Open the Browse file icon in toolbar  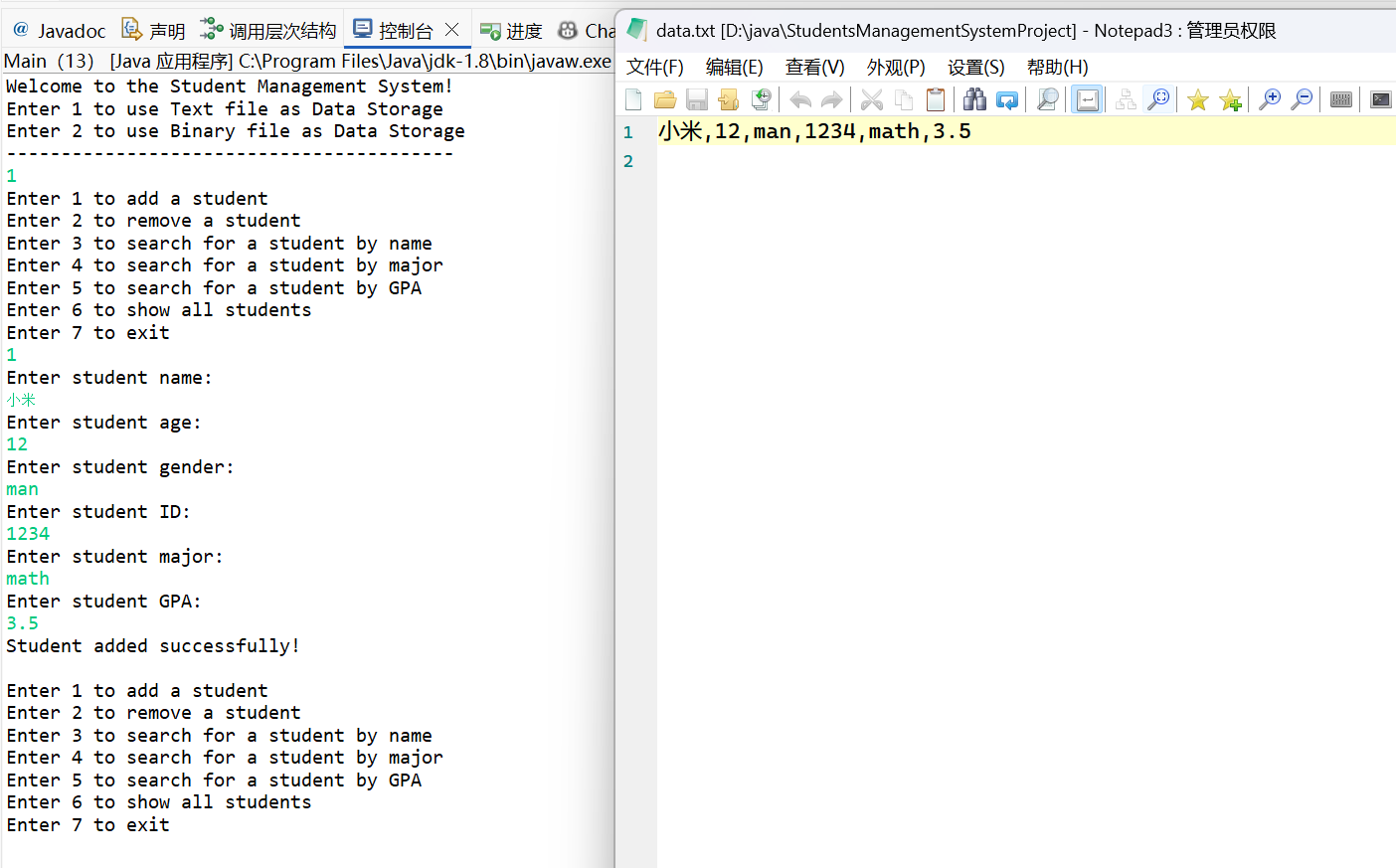point(729,99)
